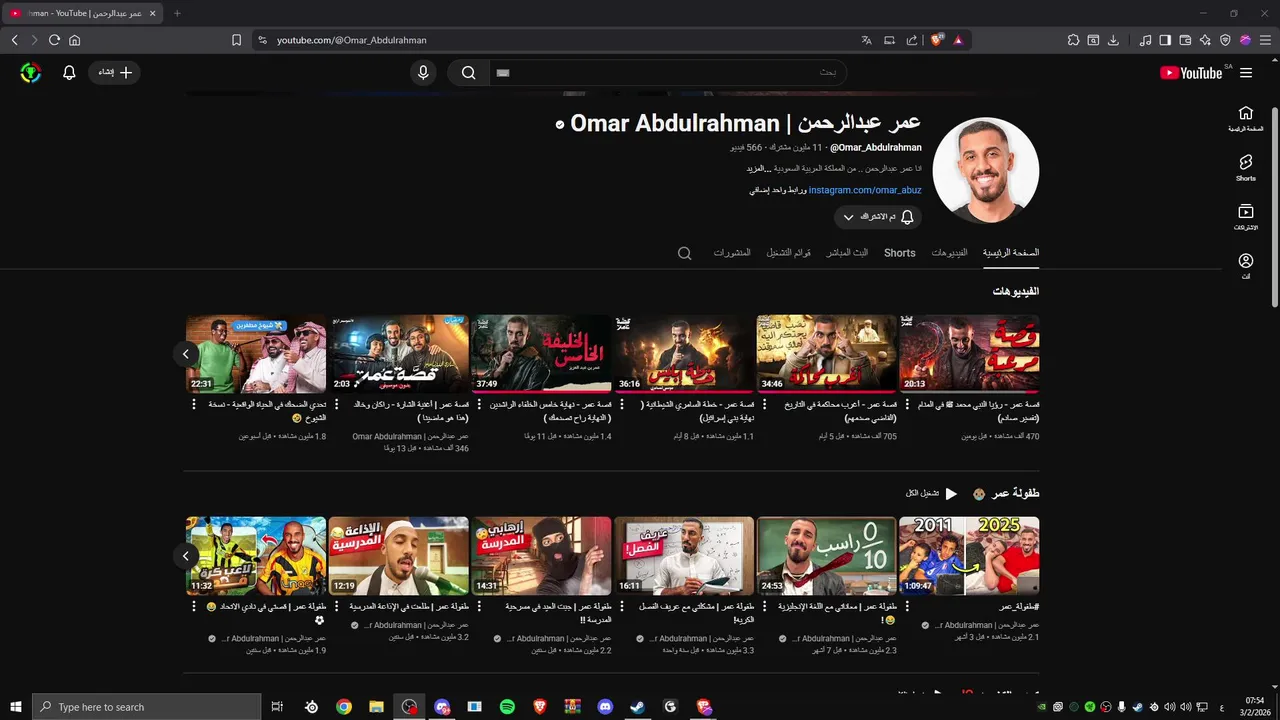This screenshot has width=1280, height=720.
Task: Open options menu for the 37:49 video
Action: (480, 406)
